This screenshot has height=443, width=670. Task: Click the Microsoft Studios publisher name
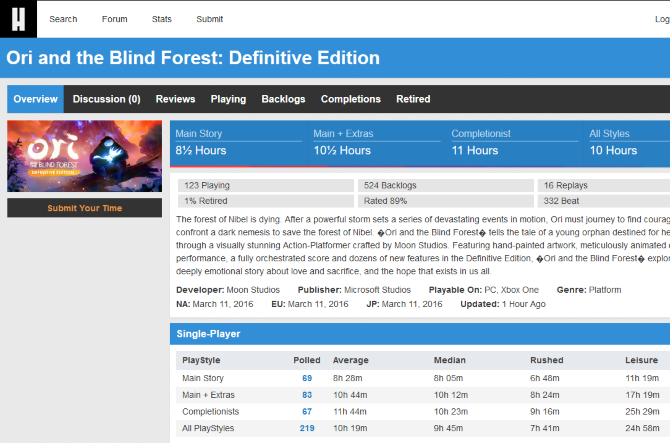pos(377,290)
